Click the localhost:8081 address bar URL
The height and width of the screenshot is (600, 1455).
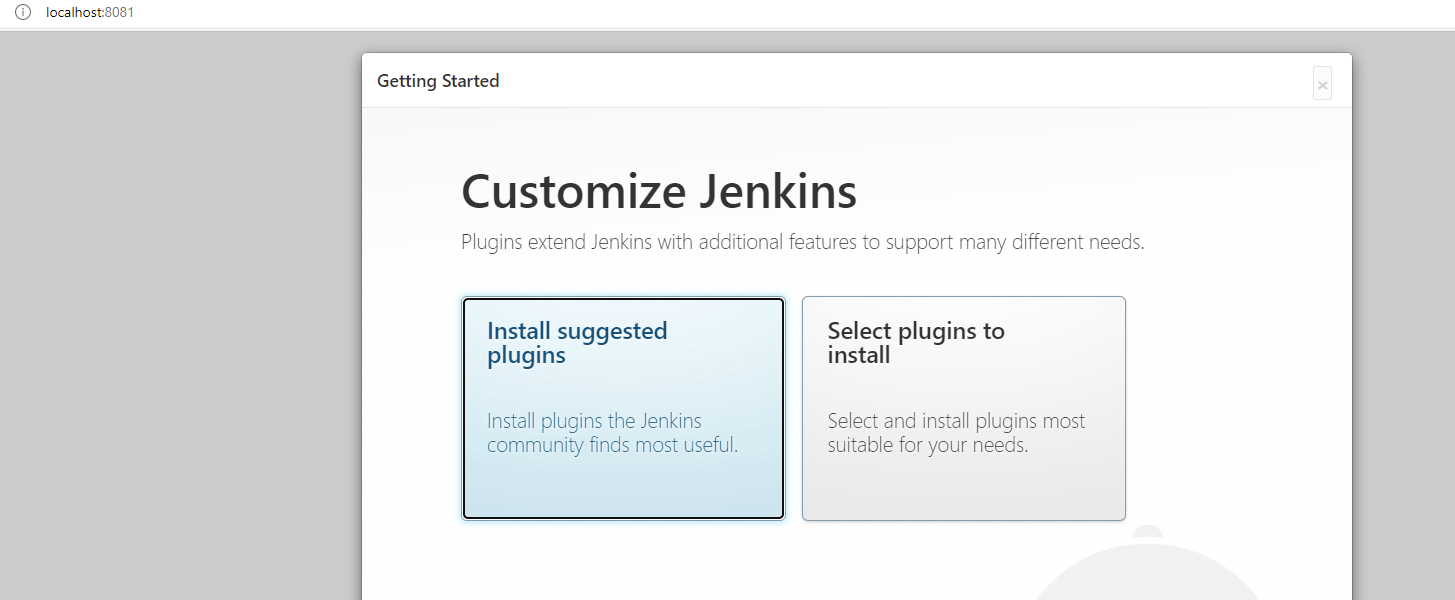click(90, 13)
